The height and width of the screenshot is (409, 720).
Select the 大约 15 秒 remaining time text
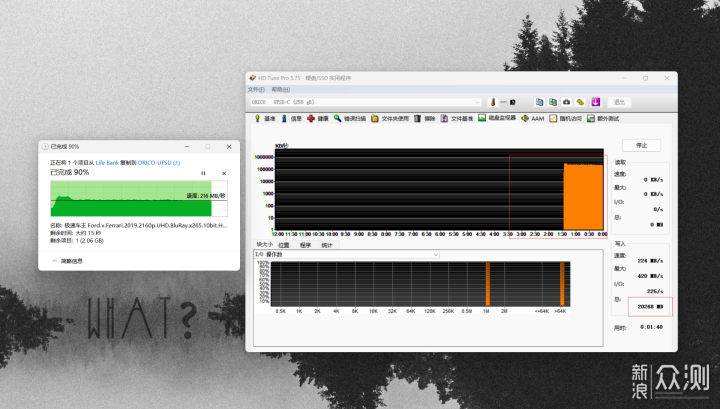tap(88, 233)
